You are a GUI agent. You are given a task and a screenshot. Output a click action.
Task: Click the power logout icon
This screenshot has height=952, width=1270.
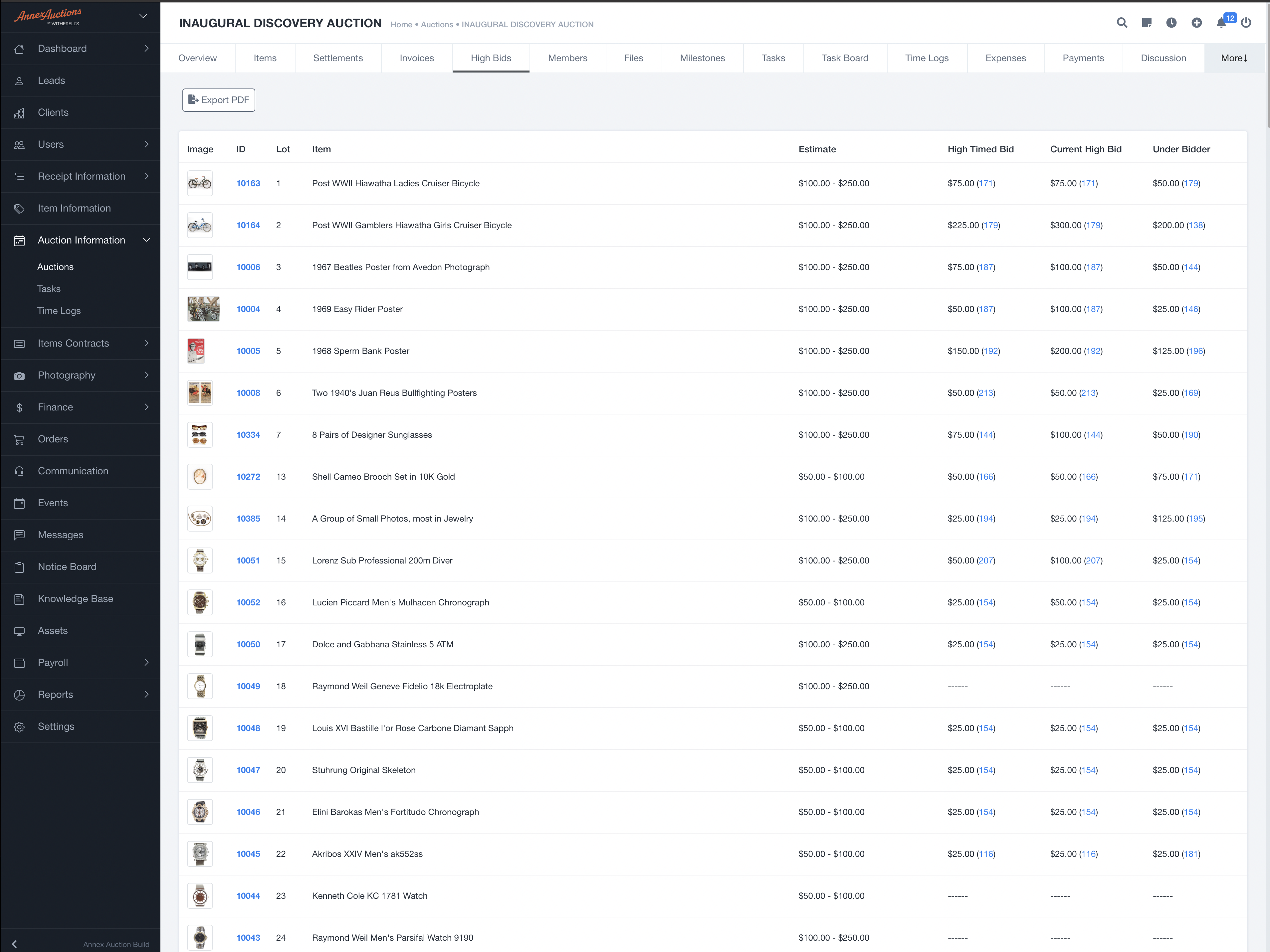click(1246, 23)
